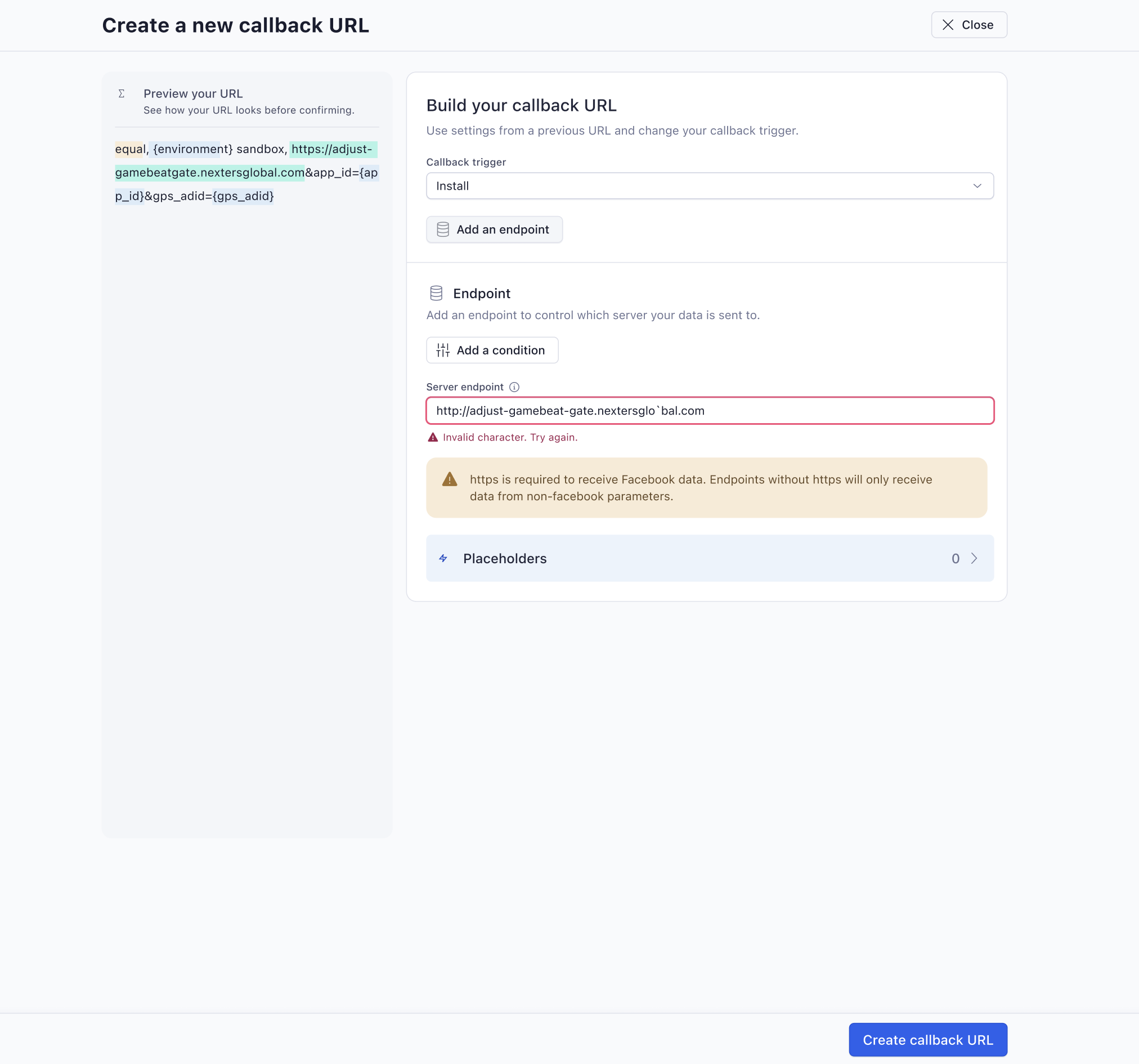Select the highlighted equal token in the preview
The image size is (1139, 1064).
coord(129,149)
